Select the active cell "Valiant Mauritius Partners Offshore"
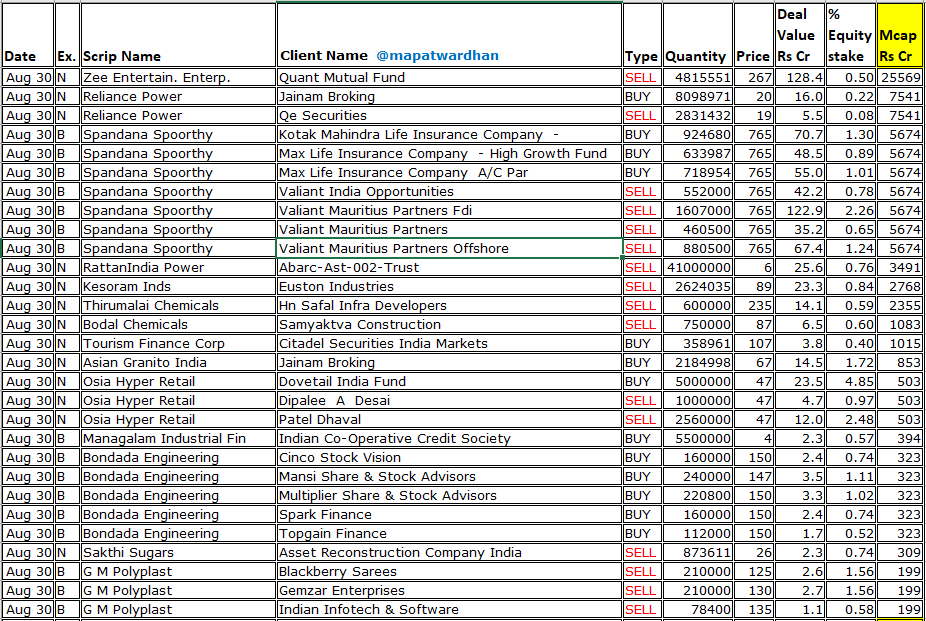The width and height of the screenshot is (926, 621). (x=449, y=249)
